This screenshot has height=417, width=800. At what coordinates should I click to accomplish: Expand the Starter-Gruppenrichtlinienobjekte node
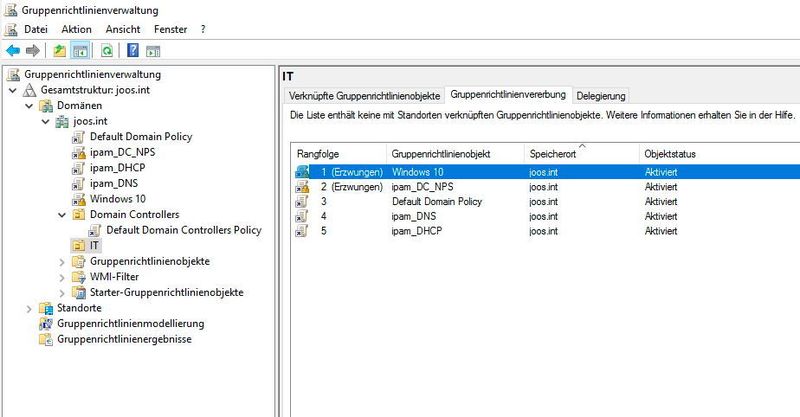(x=62, y=293)
